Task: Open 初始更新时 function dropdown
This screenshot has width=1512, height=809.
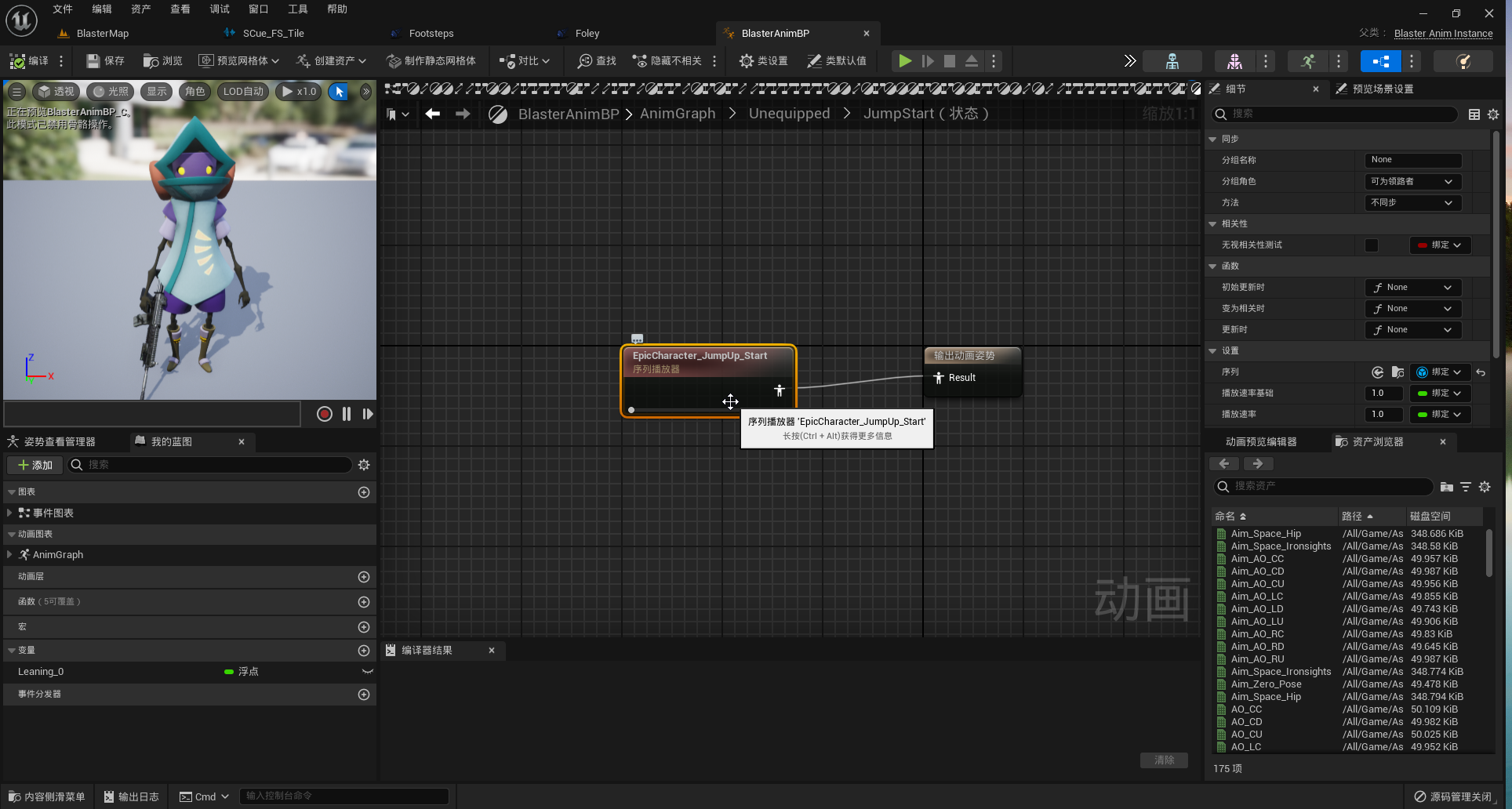Action: pyautogui.click(x=1413, y=288)
